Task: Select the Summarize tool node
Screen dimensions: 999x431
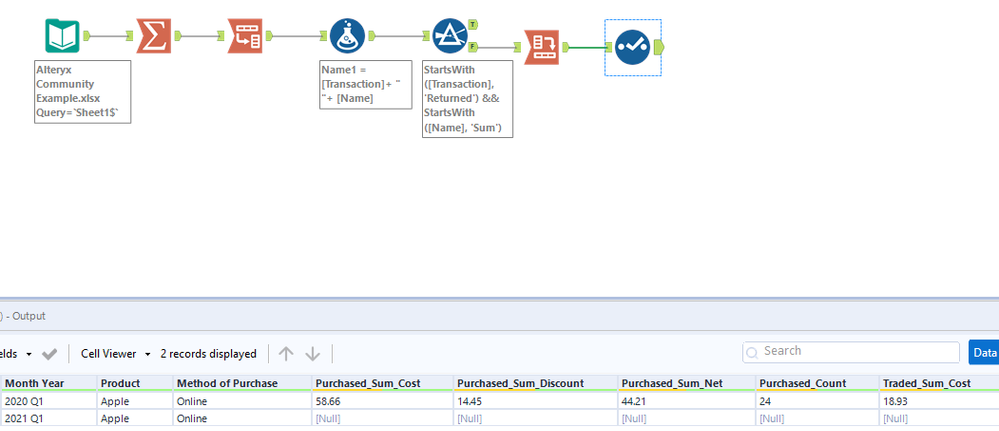Action: click(154, 36)
